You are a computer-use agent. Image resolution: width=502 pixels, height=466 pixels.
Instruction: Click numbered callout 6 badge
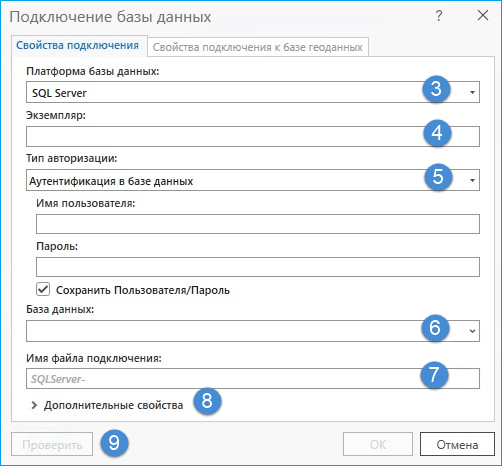[x=435, y=328]
